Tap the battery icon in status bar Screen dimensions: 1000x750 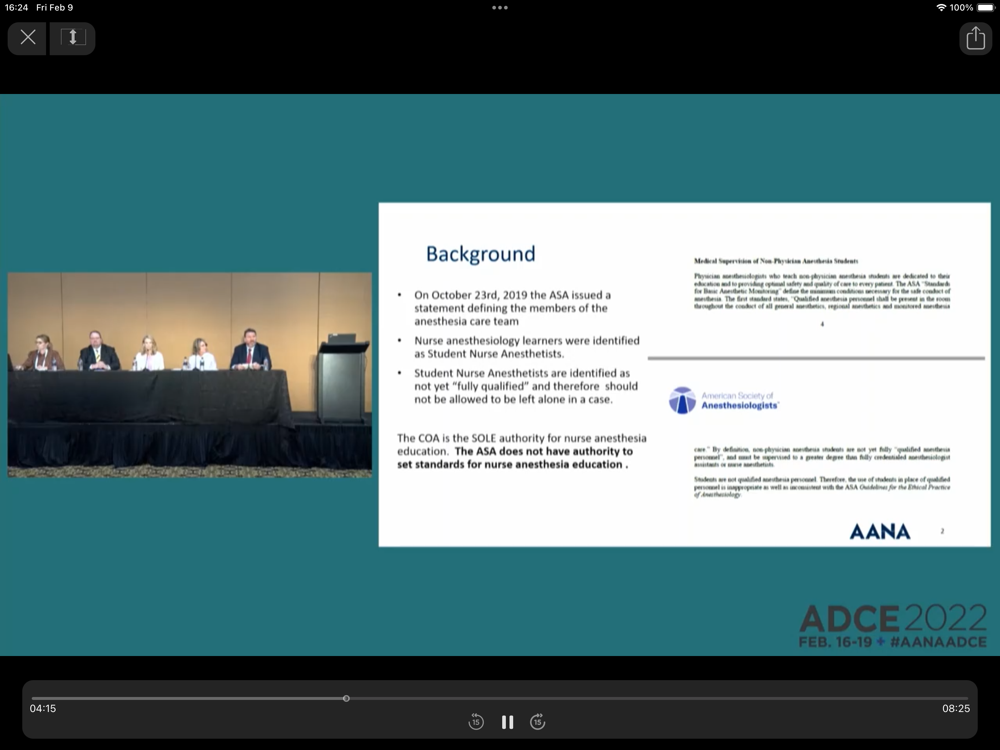click(985, 8)
